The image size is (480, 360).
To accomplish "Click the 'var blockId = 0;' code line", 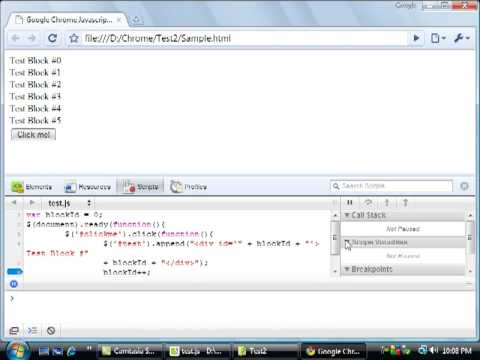I will click(x=64, y=215).
